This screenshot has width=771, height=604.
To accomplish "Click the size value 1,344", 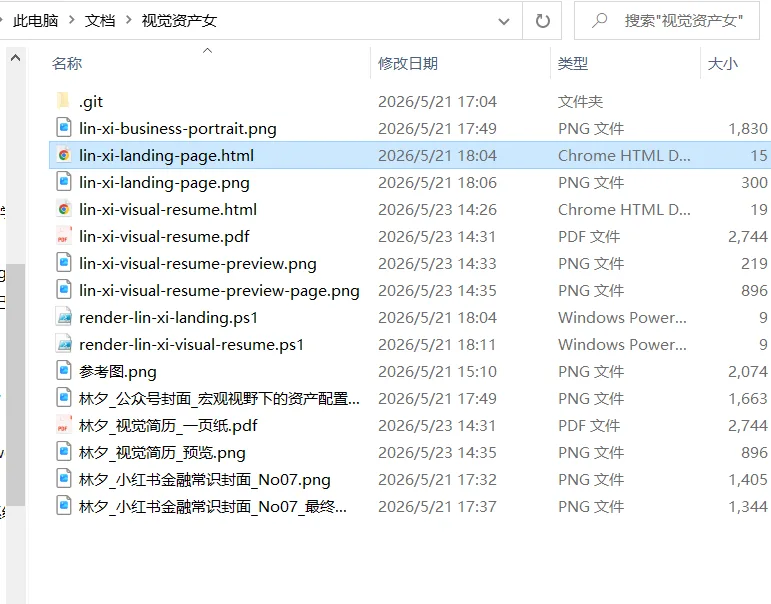I will click(x=748, y=507).
